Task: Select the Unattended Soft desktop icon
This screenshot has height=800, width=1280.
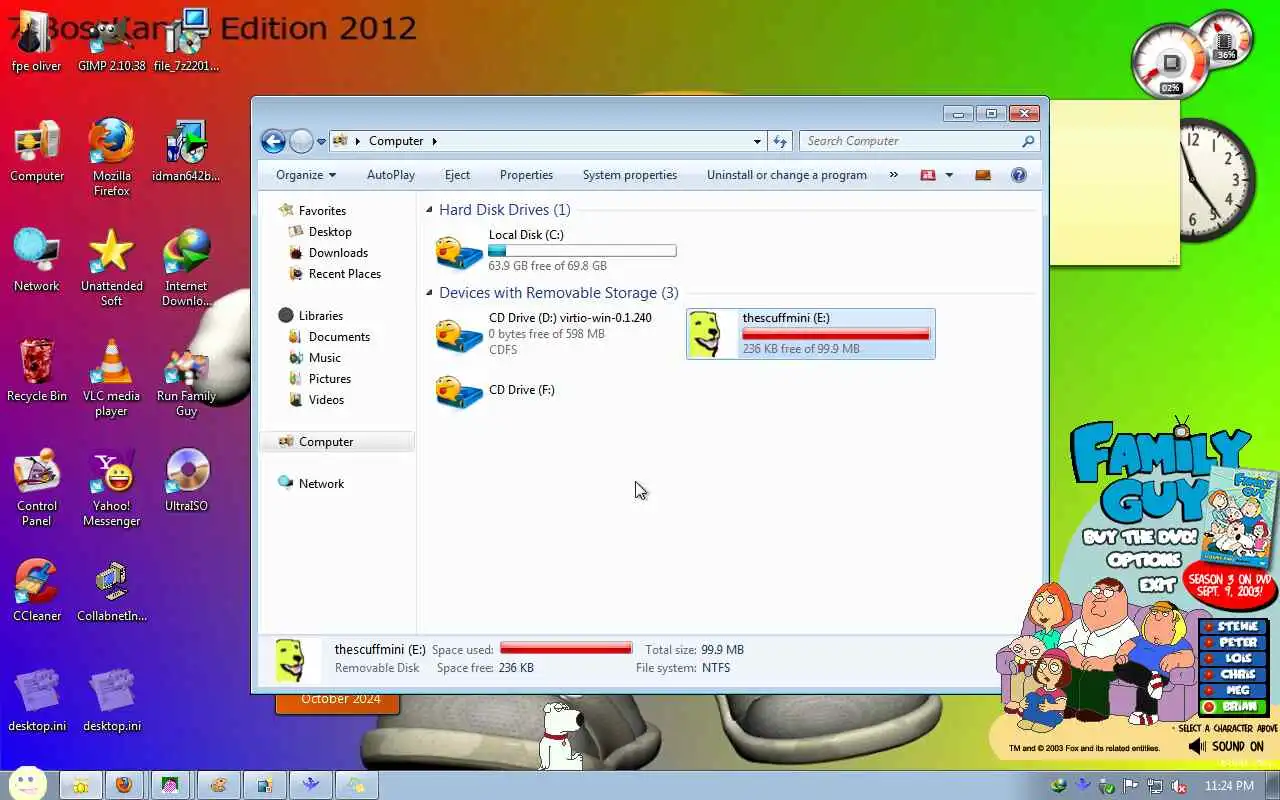Action: pyautogui.click(x=111, y=268)
